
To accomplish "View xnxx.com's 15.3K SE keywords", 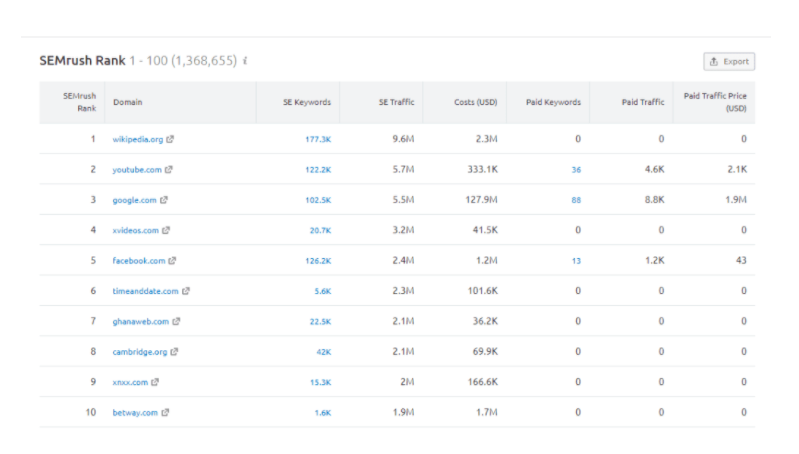I will (x=321, y=382).
